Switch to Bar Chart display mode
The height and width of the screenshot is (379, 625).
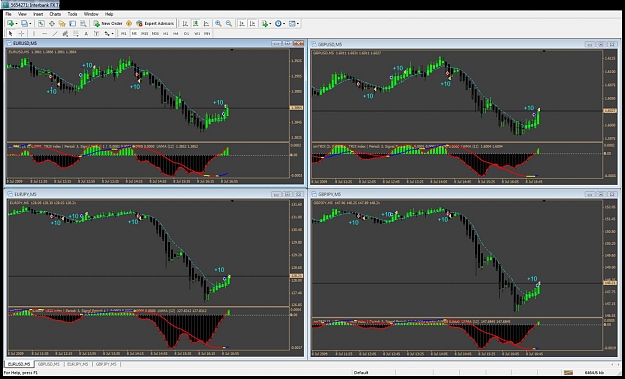(x=185, y=24)
